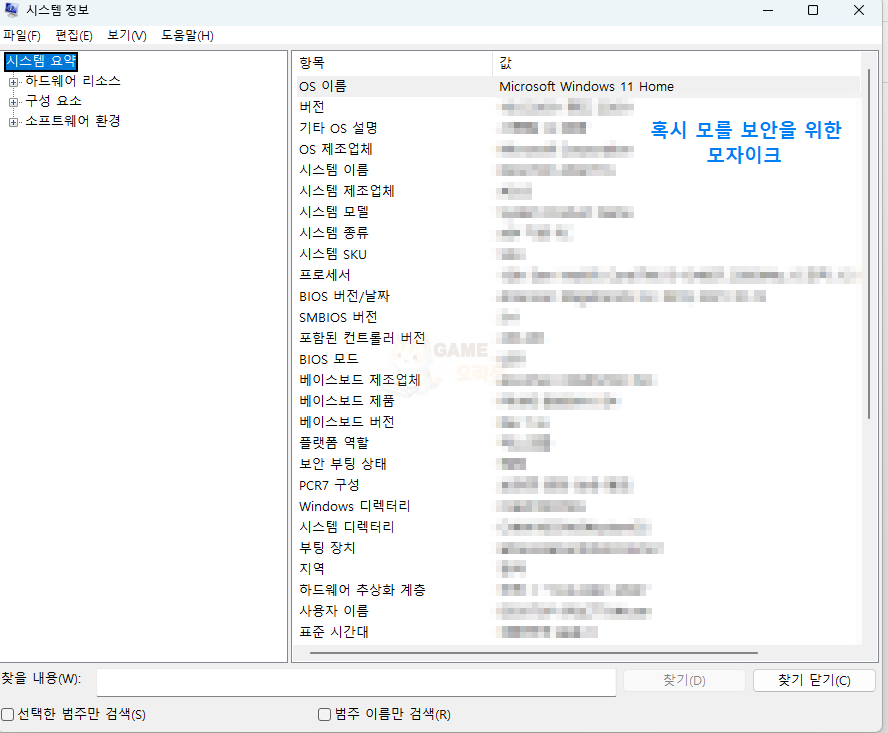Select the 부팅 장치 row
The width and height of the screenshot is (888, 733).
click(578, 548)
